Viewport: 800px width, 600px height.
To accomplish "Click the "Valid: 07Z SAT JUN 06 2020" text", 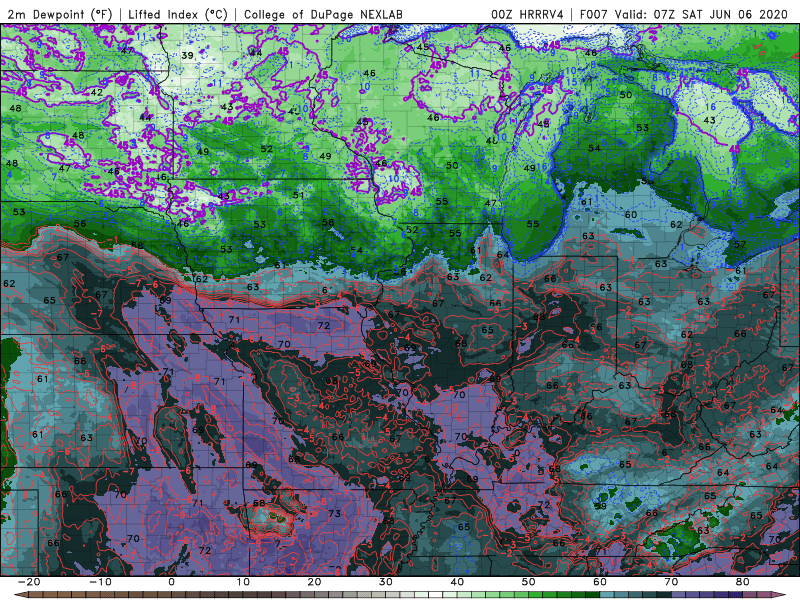I will (x=701, y=14).
